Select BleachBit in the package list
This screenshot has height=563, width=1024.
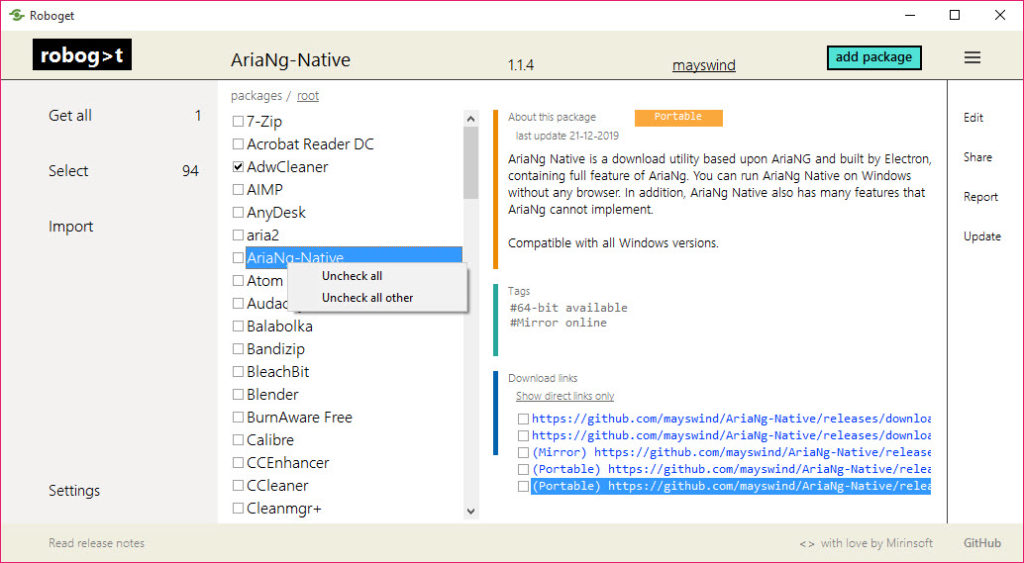pyautogui.click(x=278, y=372)
